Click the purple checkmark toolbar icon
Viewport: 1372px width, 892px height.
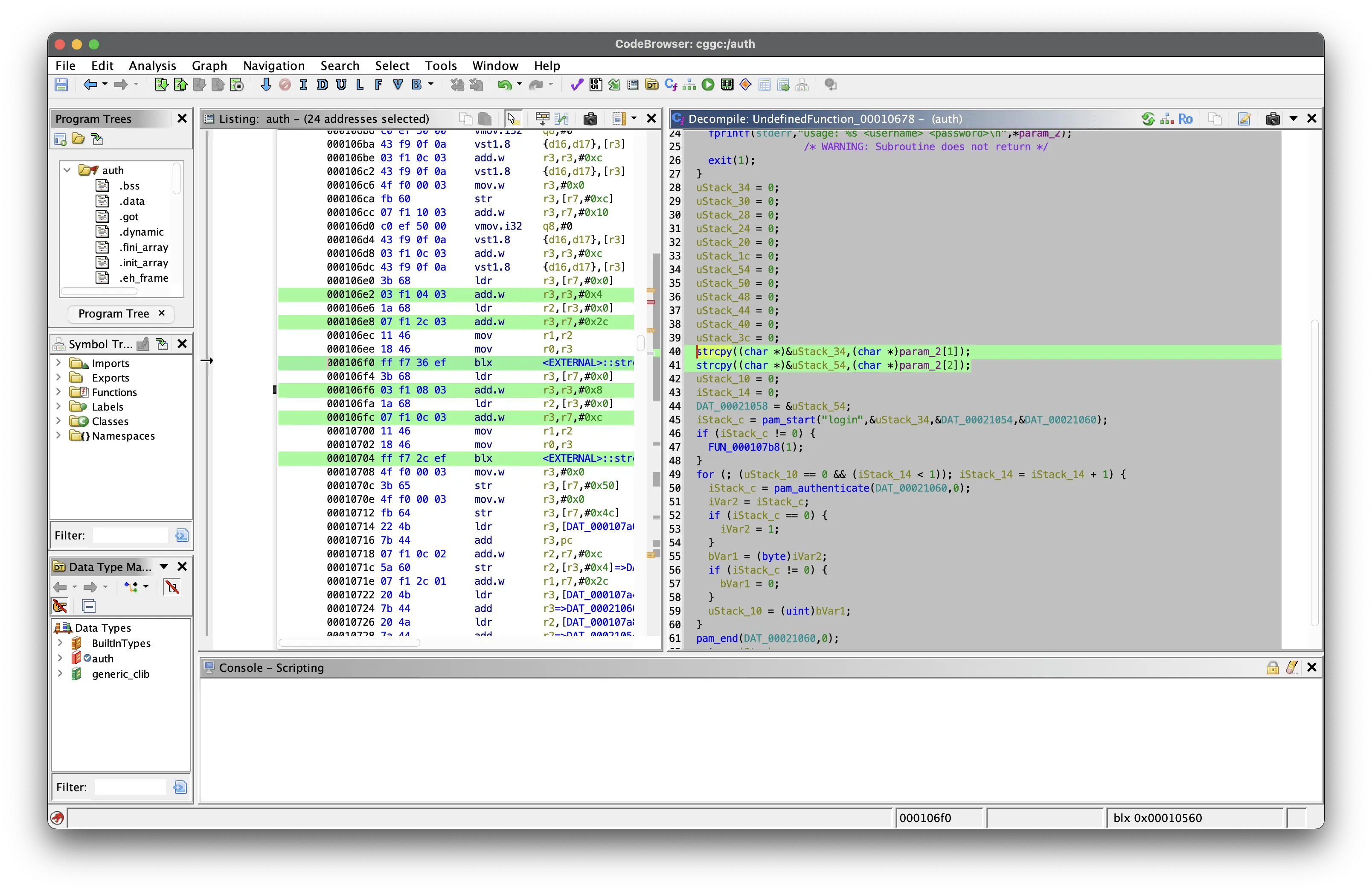pos(576,85)
